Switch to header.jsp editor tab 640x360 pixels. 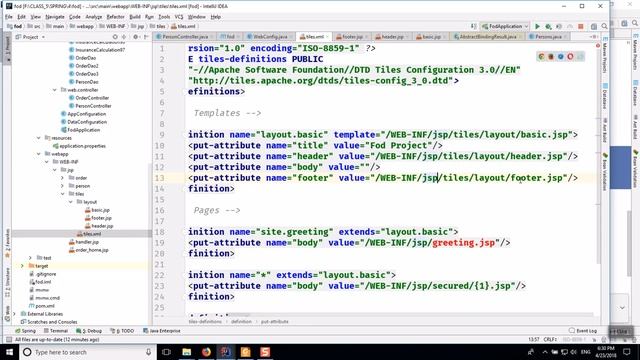(x=392, y=37)
